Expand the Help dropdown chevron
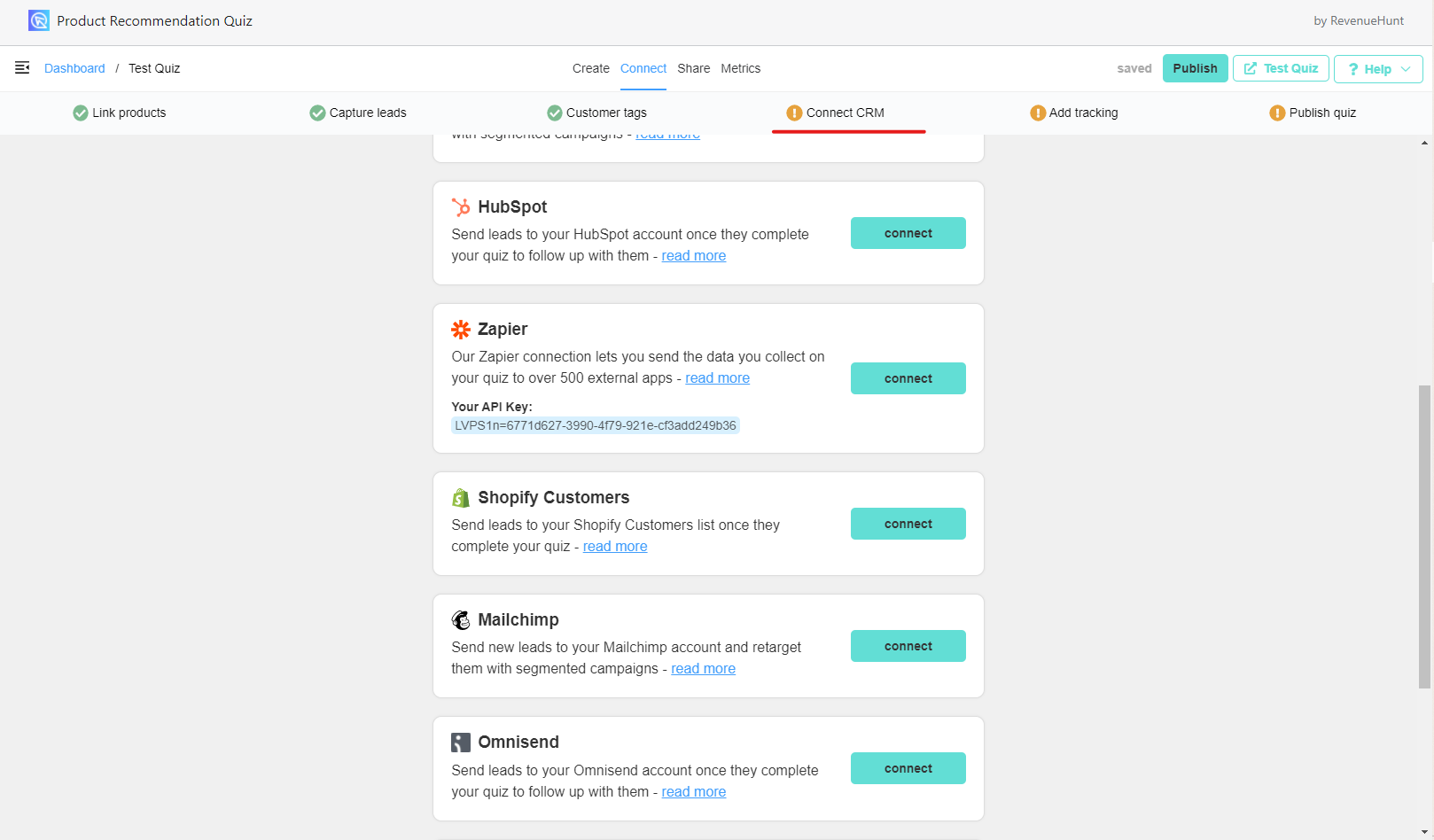The height and width of the screenshot is (840, 1434). coord(1406,69)
